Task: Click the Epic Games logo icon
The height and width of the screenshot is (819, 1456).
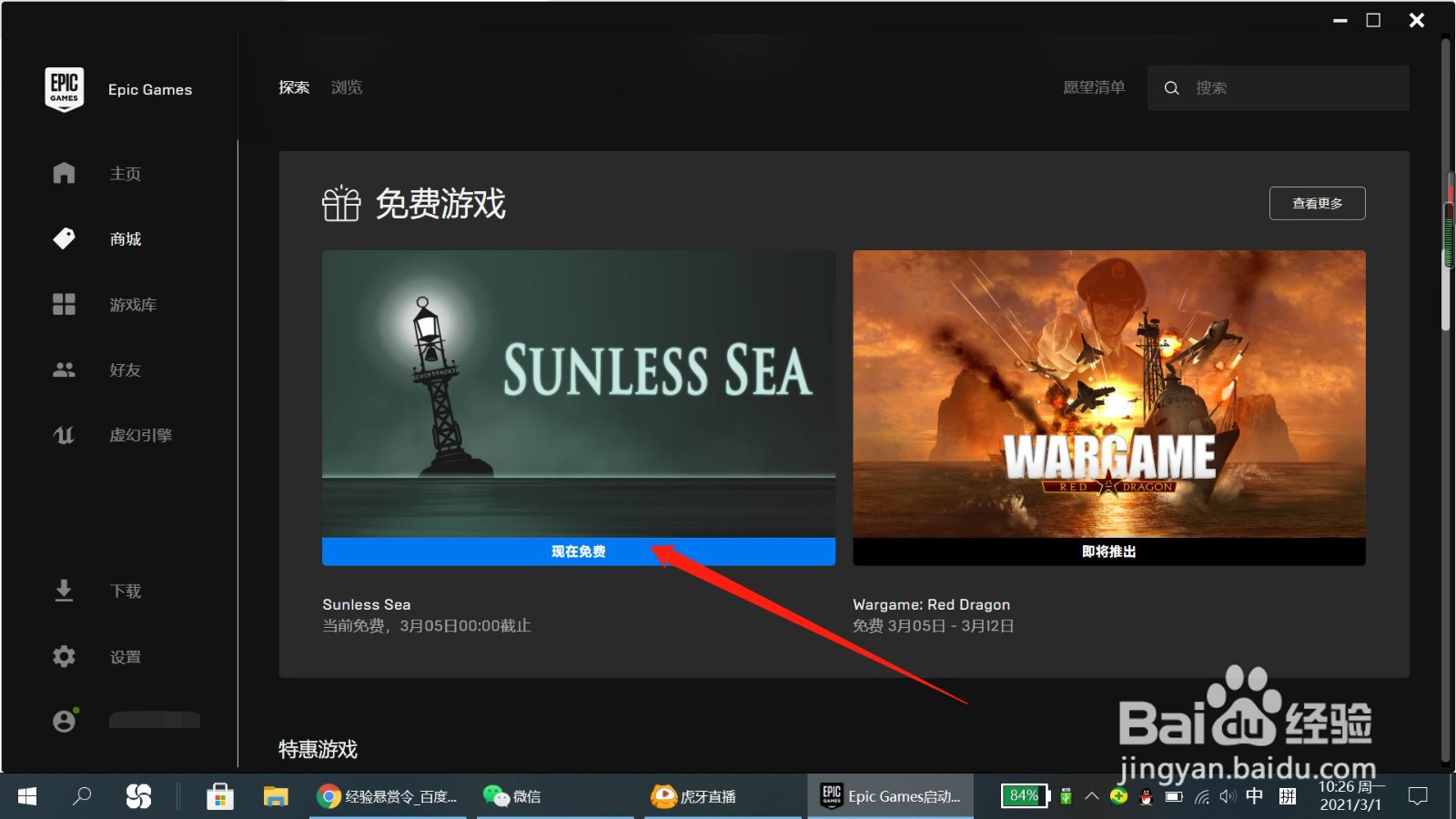Action: [x=64, y=89]
